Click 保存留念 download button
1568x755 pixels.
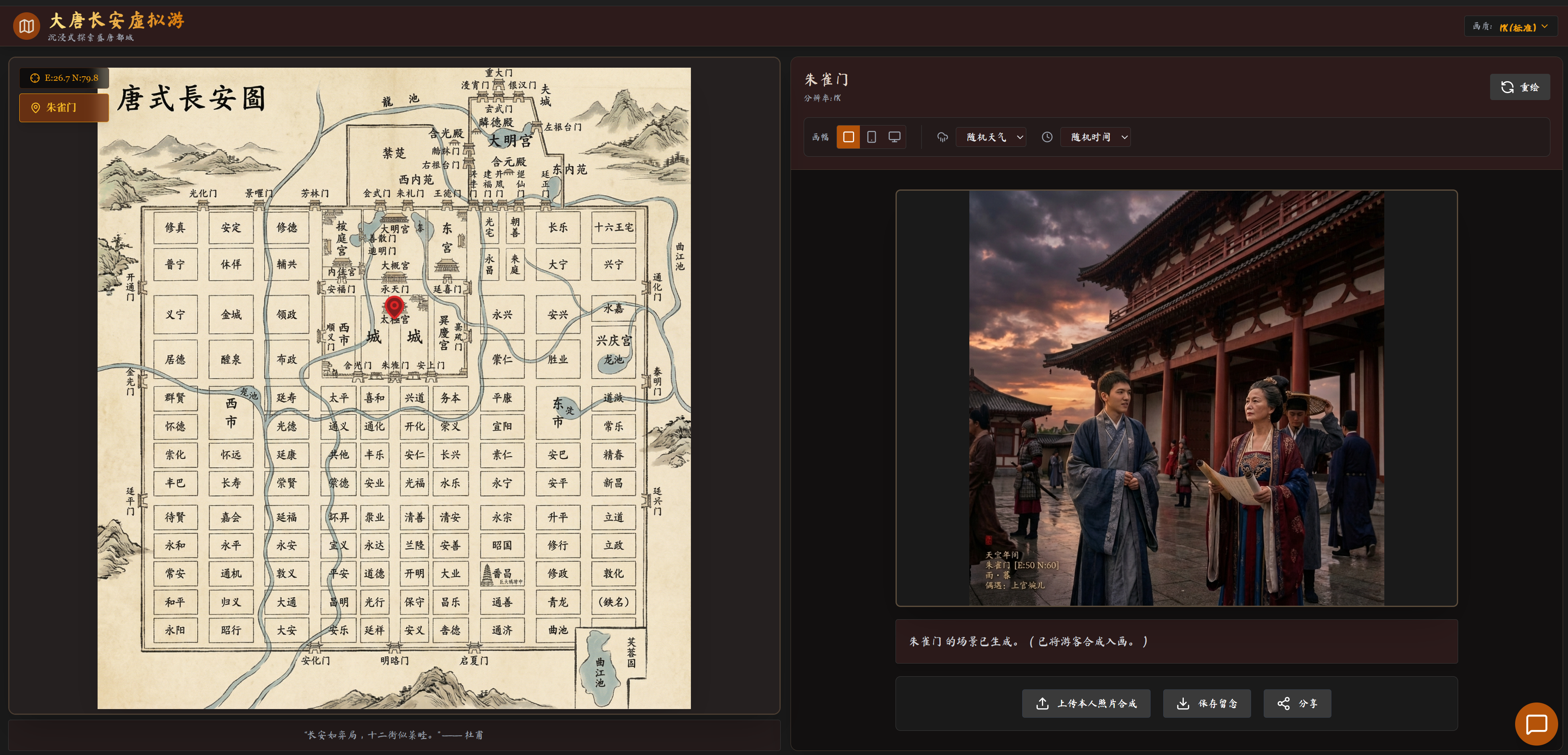point(1206,703)
